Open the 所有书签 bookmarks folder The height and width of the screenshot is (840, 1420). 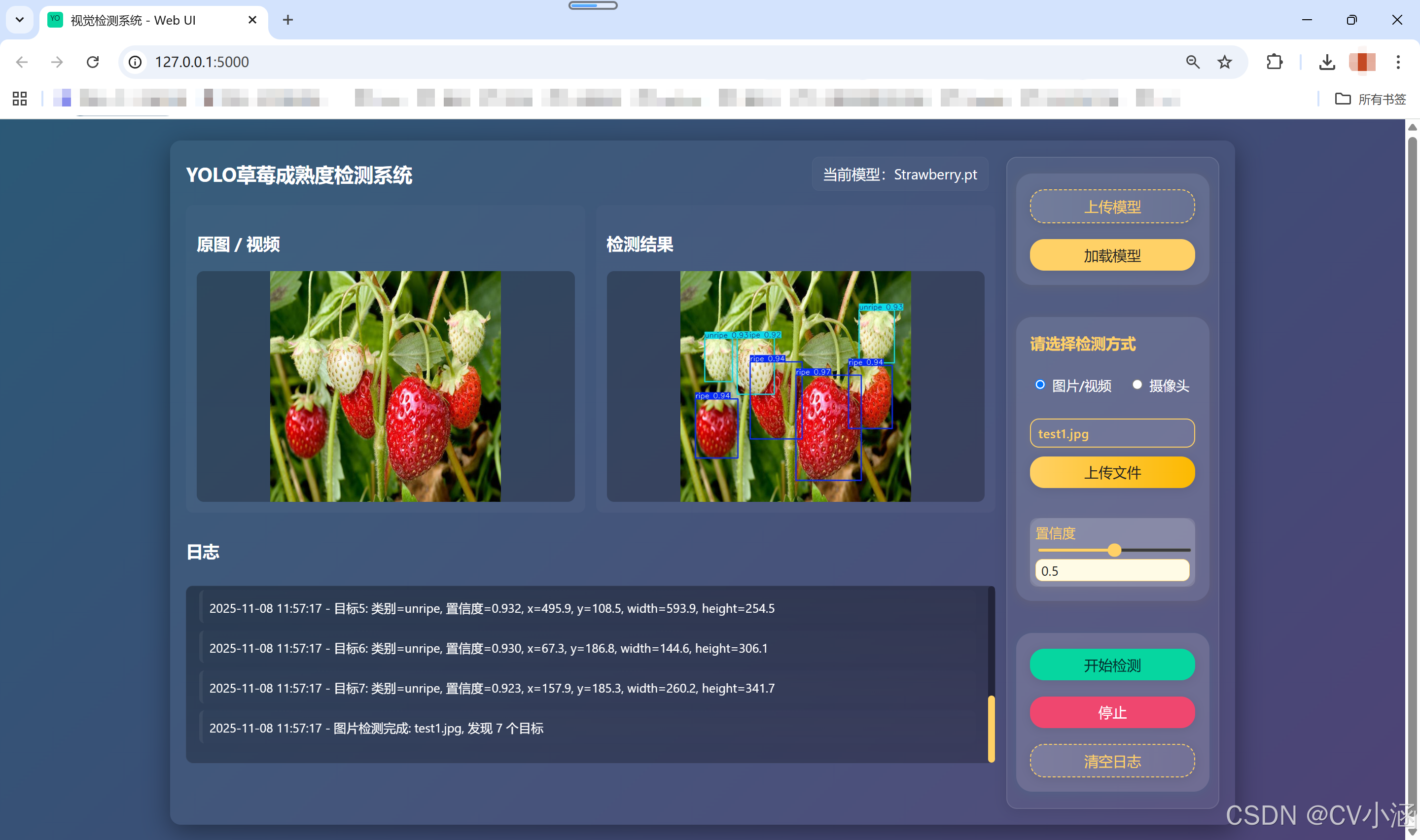1370,99
